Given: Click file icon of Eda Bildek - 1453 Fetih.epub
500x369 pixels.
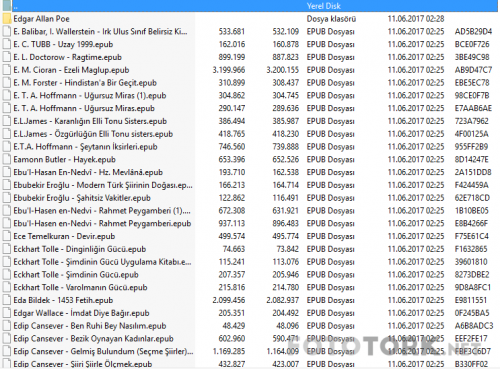Looking at the screenshot, I should 7,300.
